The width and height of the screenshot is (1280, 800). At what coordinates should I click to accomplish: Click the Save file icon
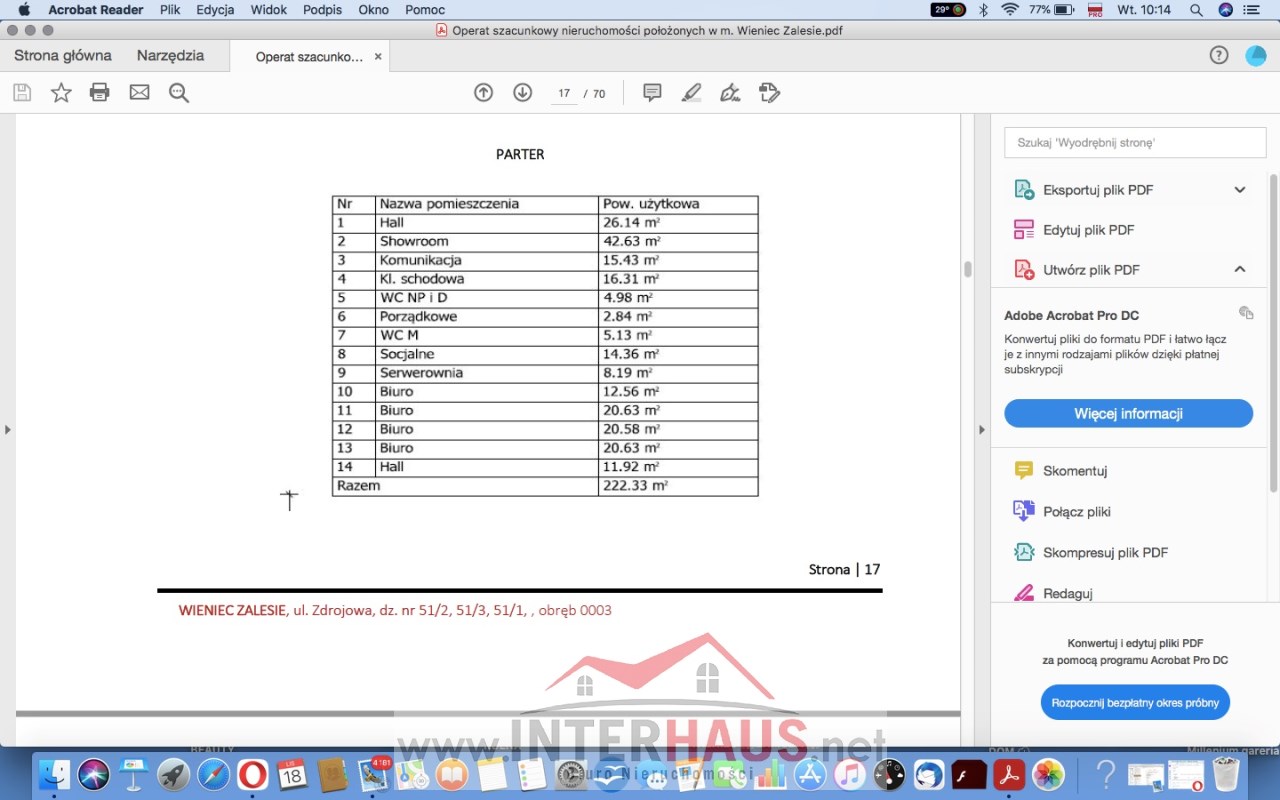click(x=22, y=93)
